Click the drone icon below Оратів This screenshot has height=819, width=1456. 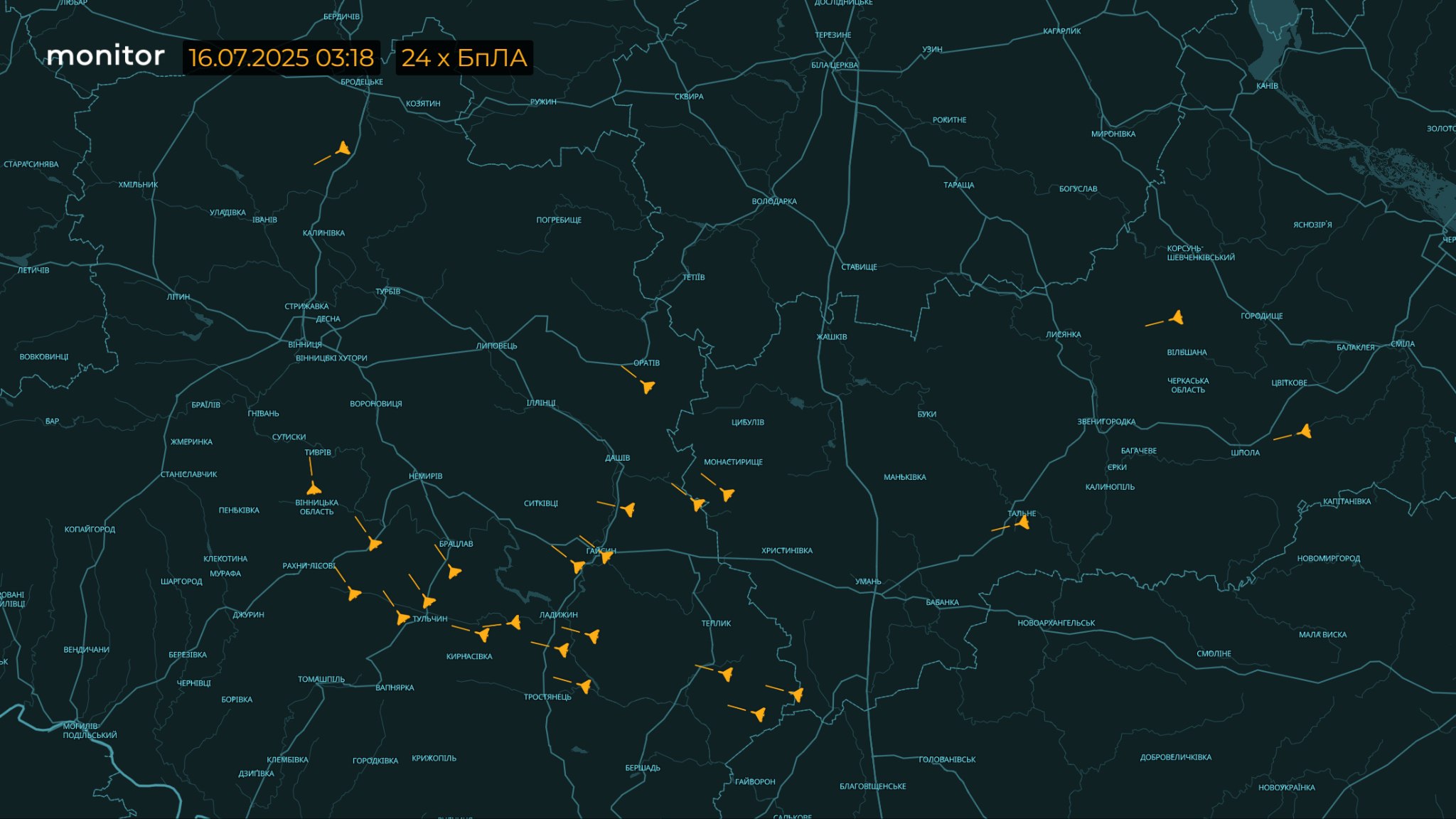tap(647, 387)
